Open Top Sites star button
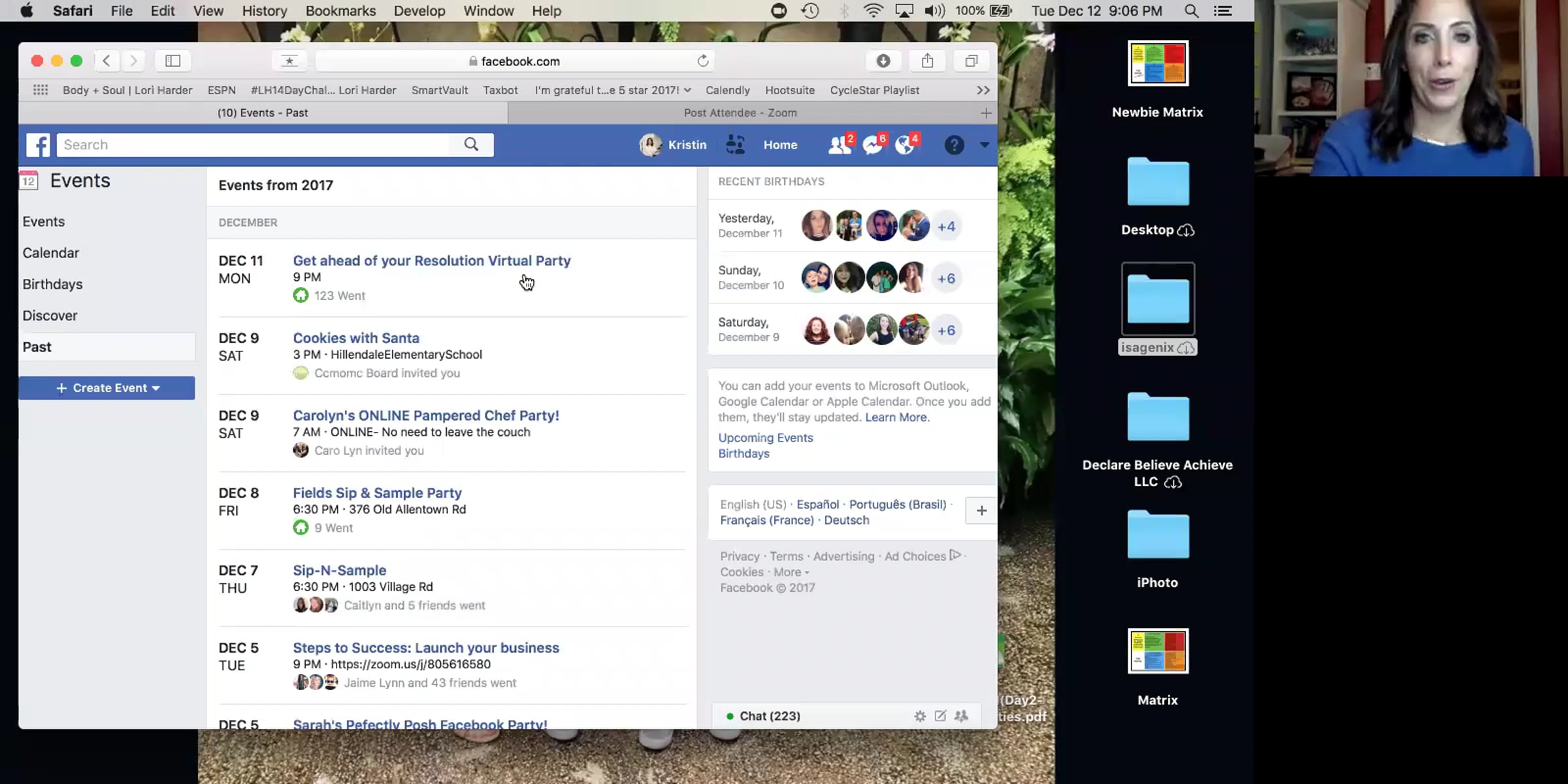 pos(289,61)
